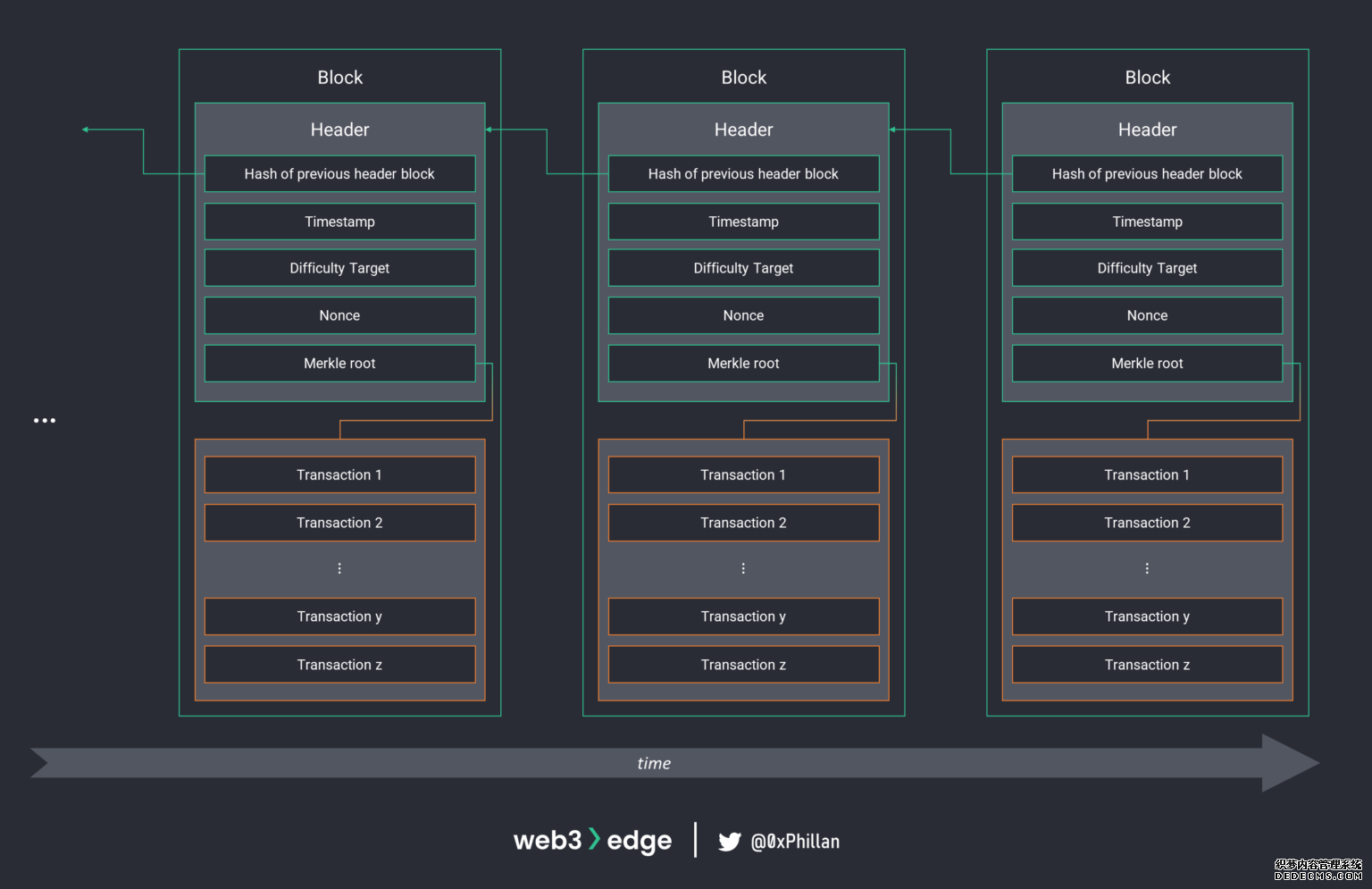Click the Timestamp field in the rightmost block
Viewport: 1372px width, 889px height.
1148,222
